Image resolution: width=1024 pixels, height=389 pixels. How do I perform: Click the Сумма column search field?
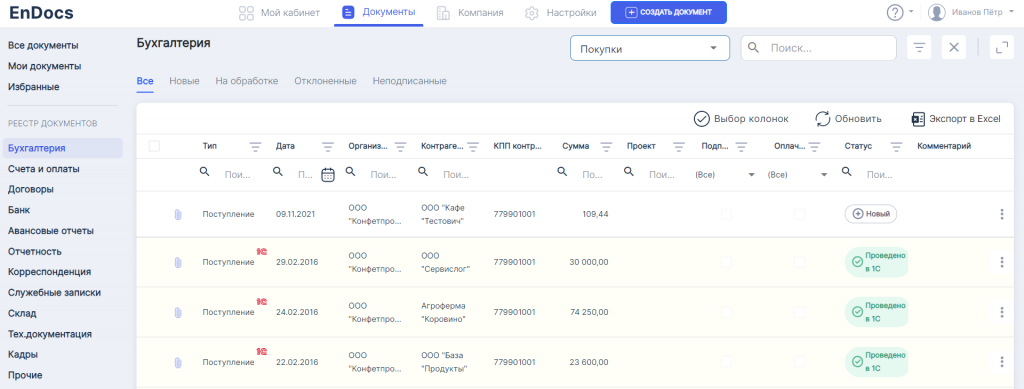584,175
